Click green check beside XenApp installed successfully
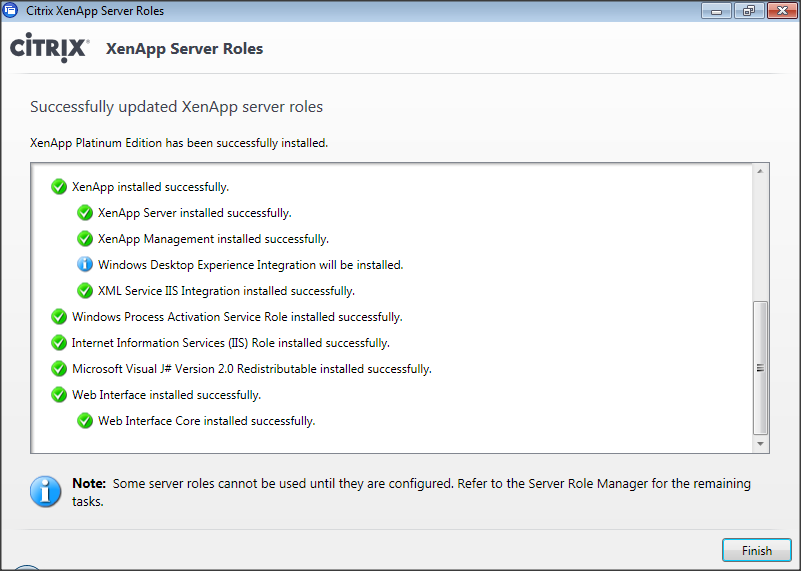Image resolution: width=801 pixels, height=571 pixels. click(x=59, y=187)
